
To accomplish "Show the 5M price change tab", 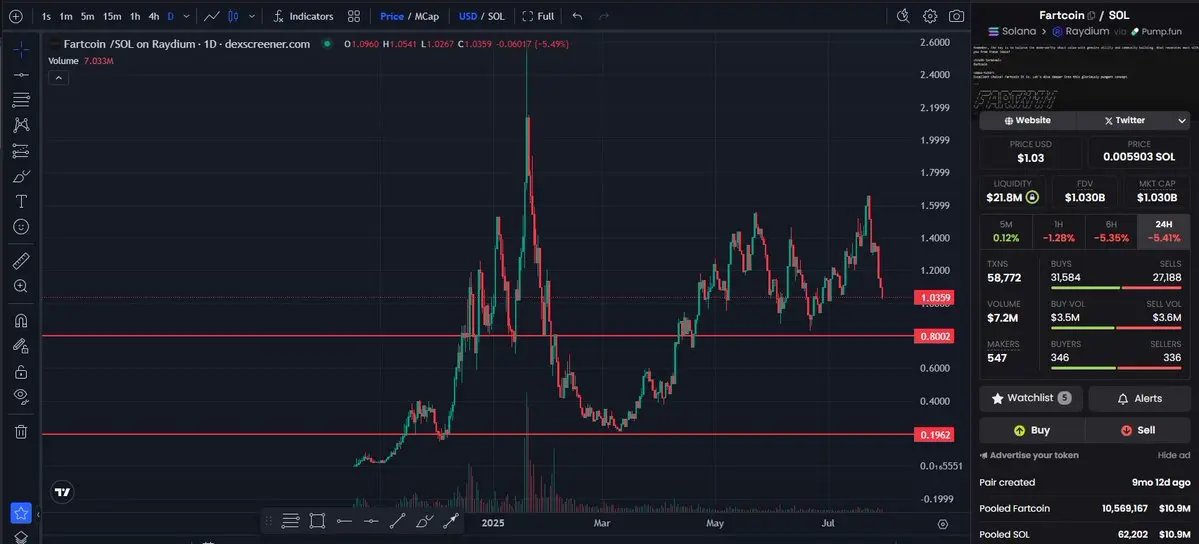I will click(1006, 232).
